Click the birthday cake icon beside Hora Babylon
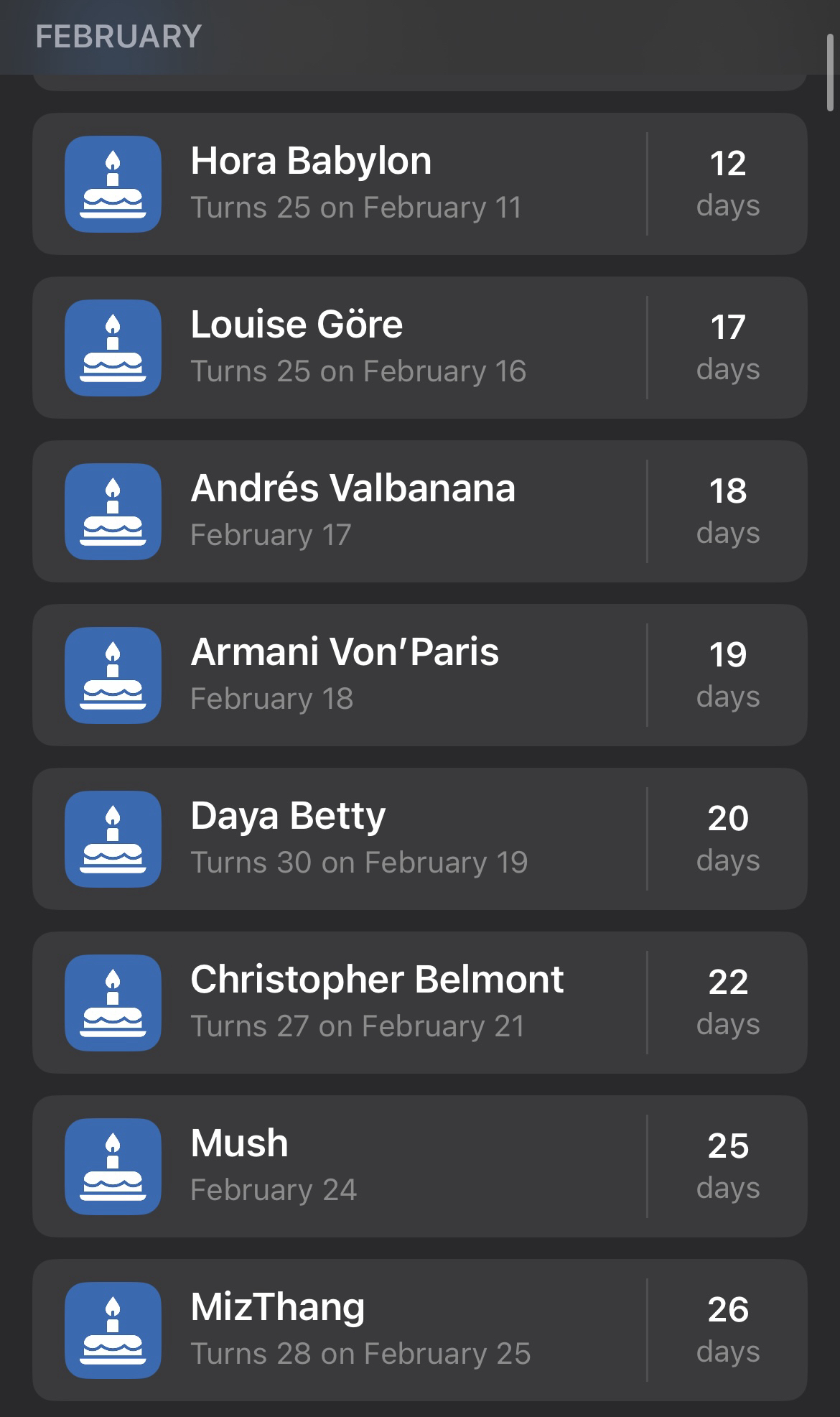Viewport: 840px width, 1417px height. pos(113,184)
